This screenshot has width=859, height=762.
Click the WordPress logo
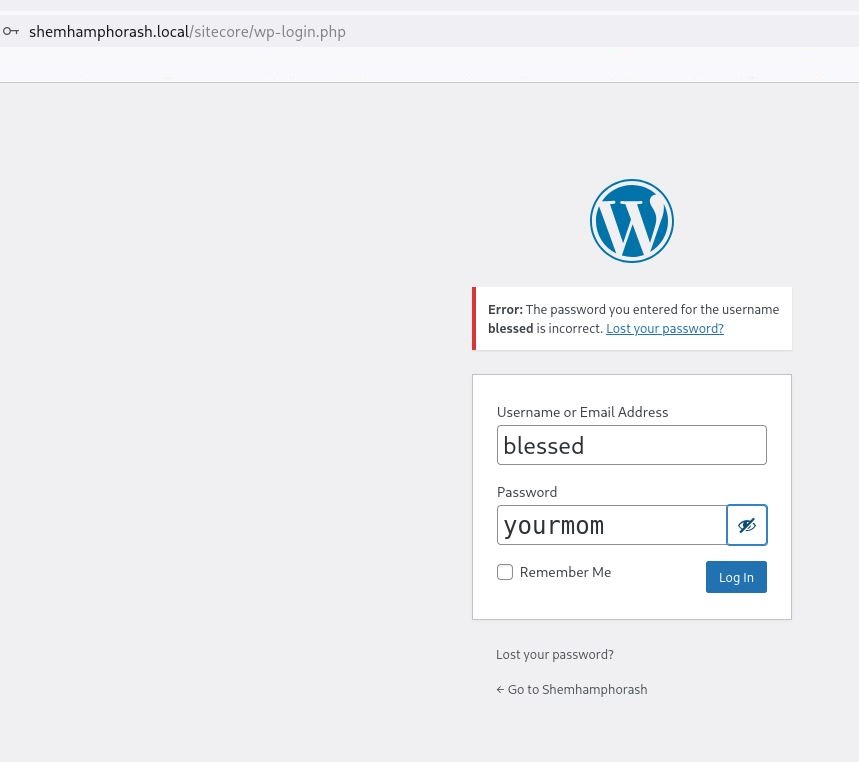coord(632,221)
